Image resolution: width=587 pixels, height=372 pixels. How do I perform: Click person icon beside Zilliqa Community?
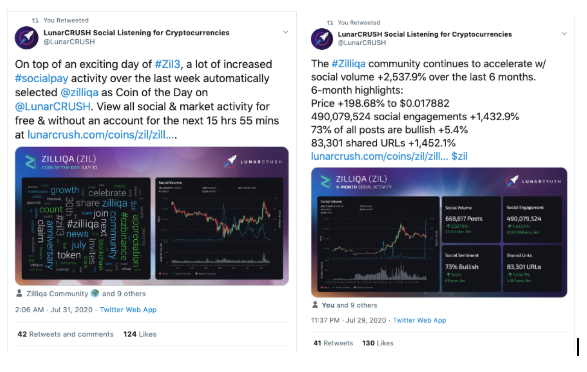(x=19, y=293)
